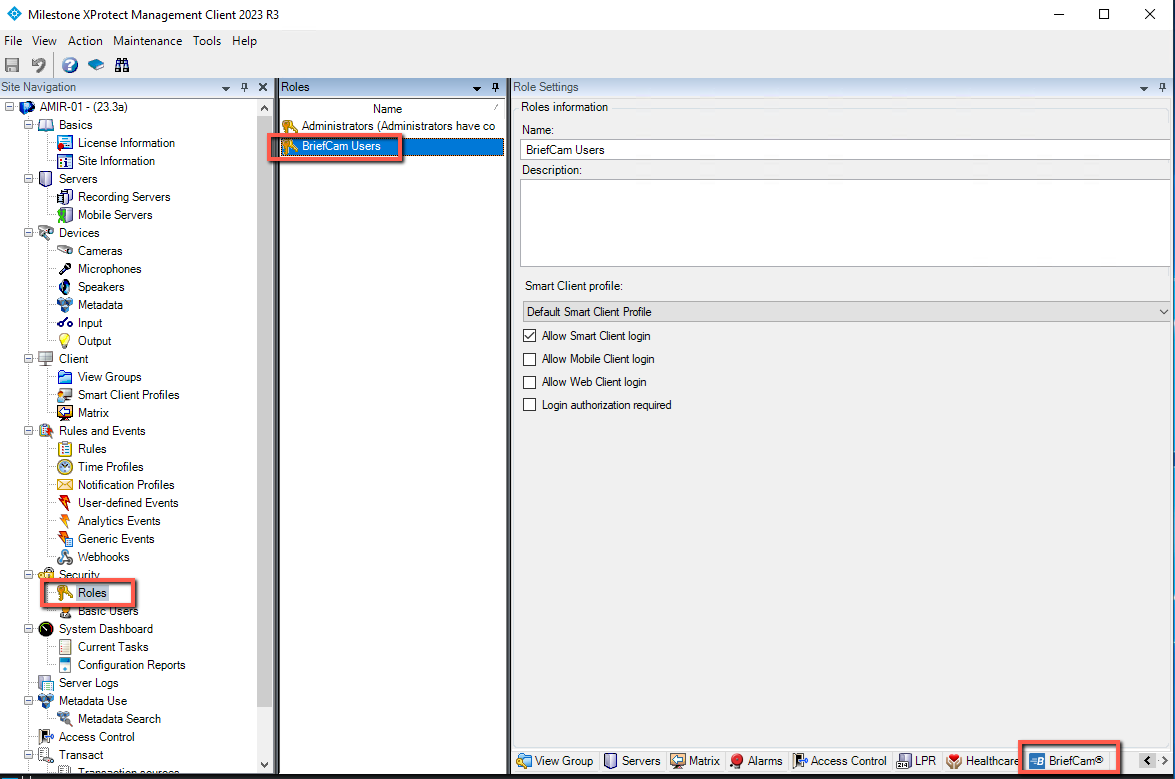Viewport: 1175px width, 779px height.
Task: Click the Administrators role key icon
Action: pyautogui.click(x=290, y=127)
